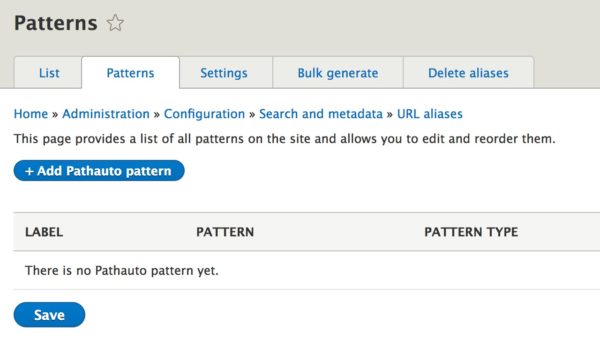Click the Search and metadata breadcrumb
This screenshot has height=363, width=600.
coord(321,114)
